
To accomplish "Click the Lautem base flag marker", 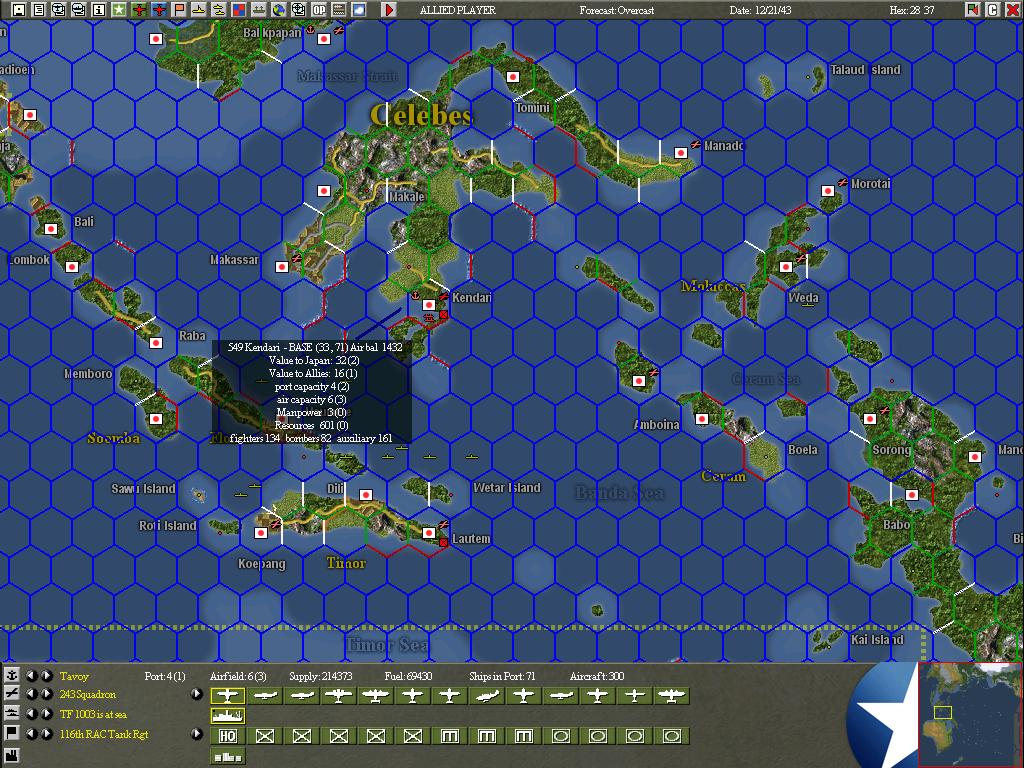I will tap(429, 534).
